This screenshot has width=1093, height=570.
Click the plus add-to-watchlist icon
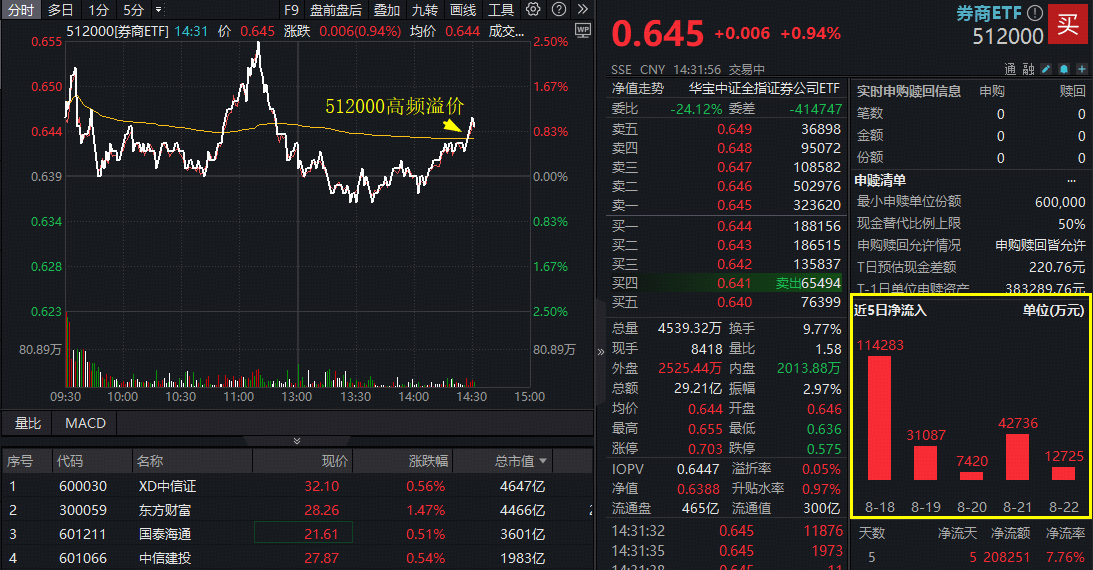tap(1080, 70)
